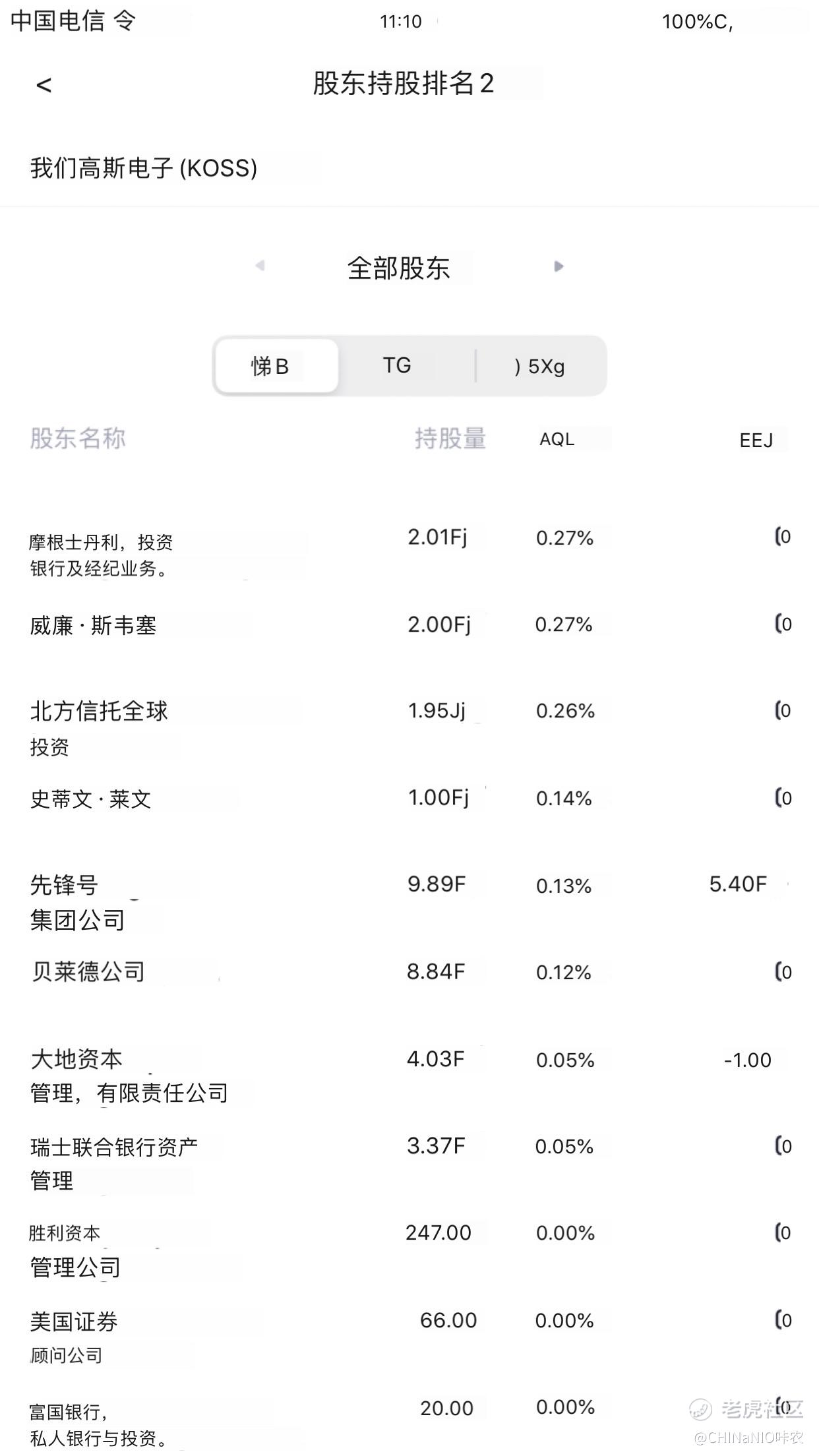
Task: Switch to the TG segment
Action: click(x=397, y=365)
